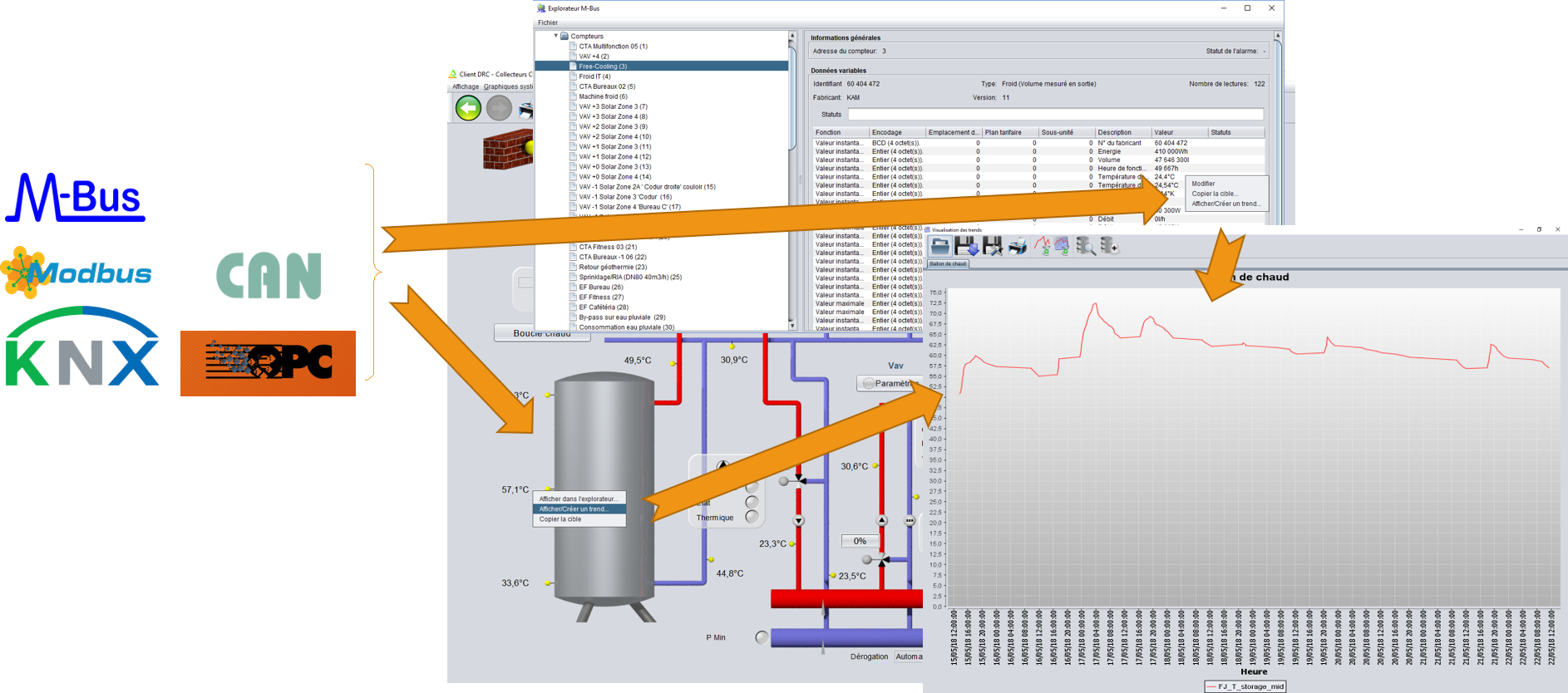Switch to Ballon de chaud tab

[948, 263]
